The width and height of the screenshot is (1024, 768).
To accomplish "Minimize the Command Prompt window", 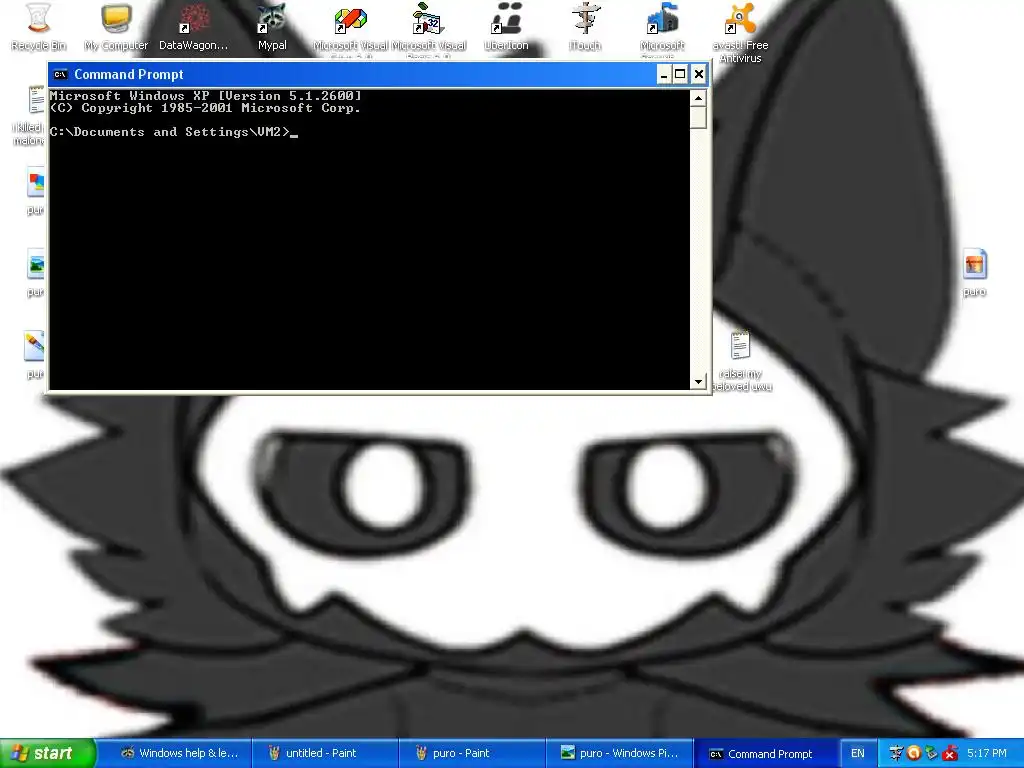I will point(663,74).
